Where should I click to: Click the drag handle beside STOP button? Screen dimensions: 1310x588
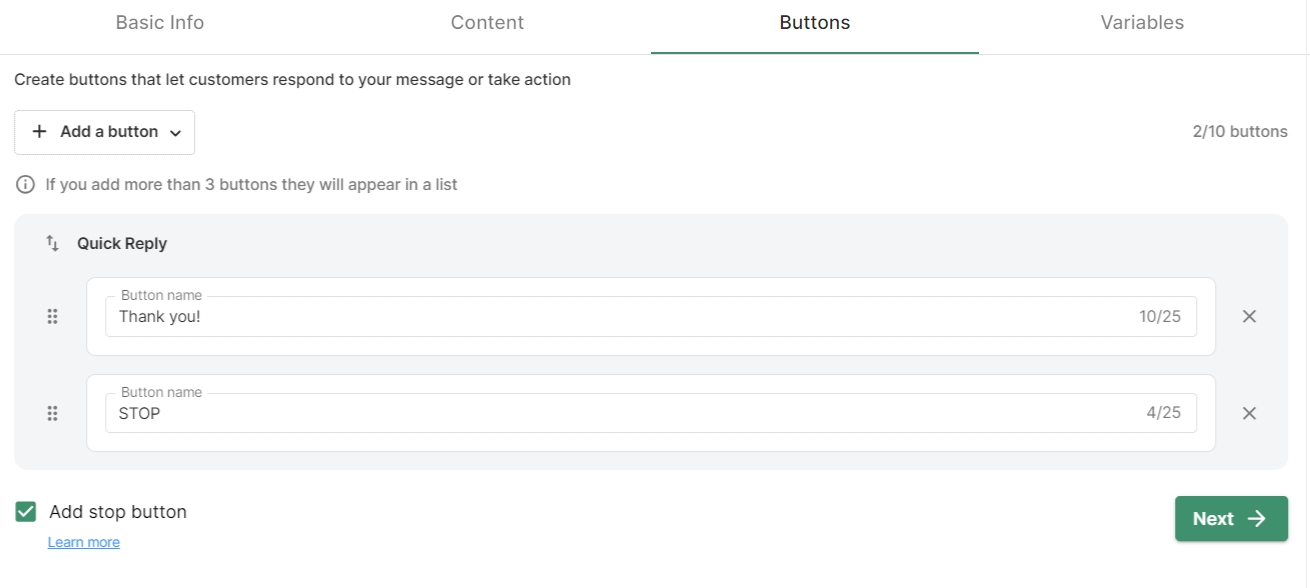53,413
